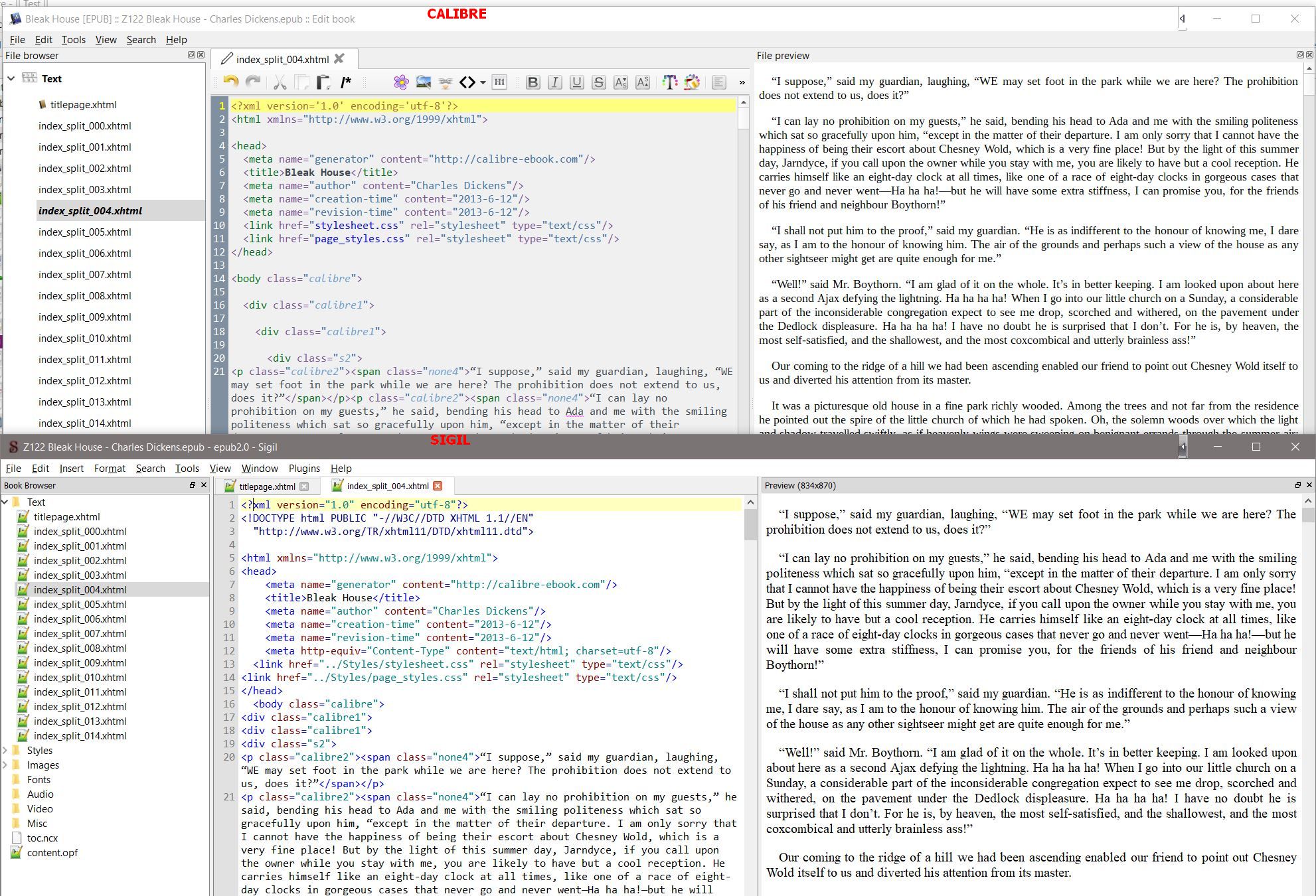Select content.opf in Sigil Book Browser
Image resolution: width=1316 pixels, height=896 pixels.
52,853
